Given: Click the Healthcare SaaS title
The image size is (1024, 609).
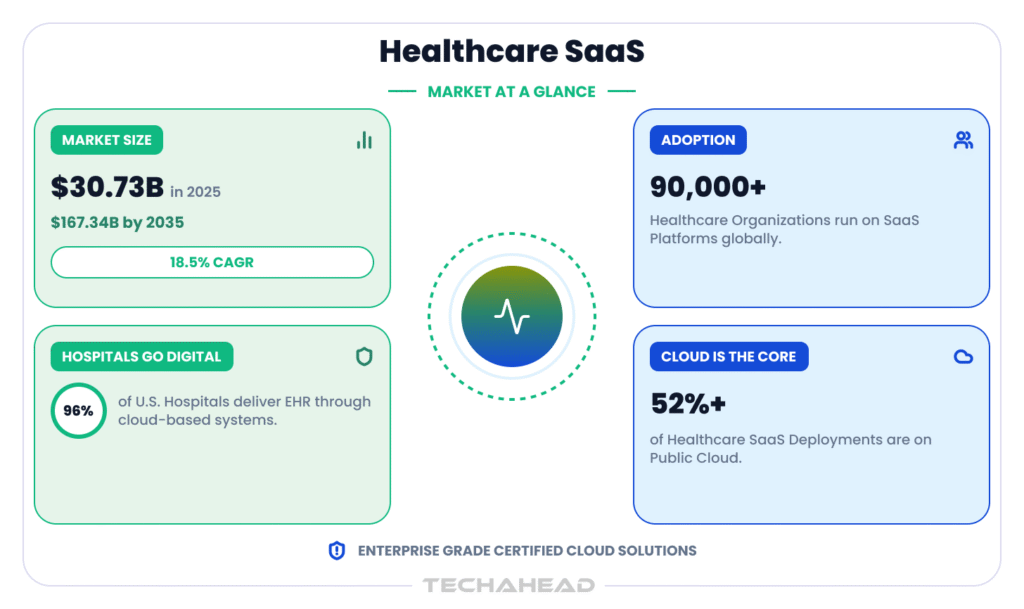Looking at the screenshot, I should coord(512,52).
